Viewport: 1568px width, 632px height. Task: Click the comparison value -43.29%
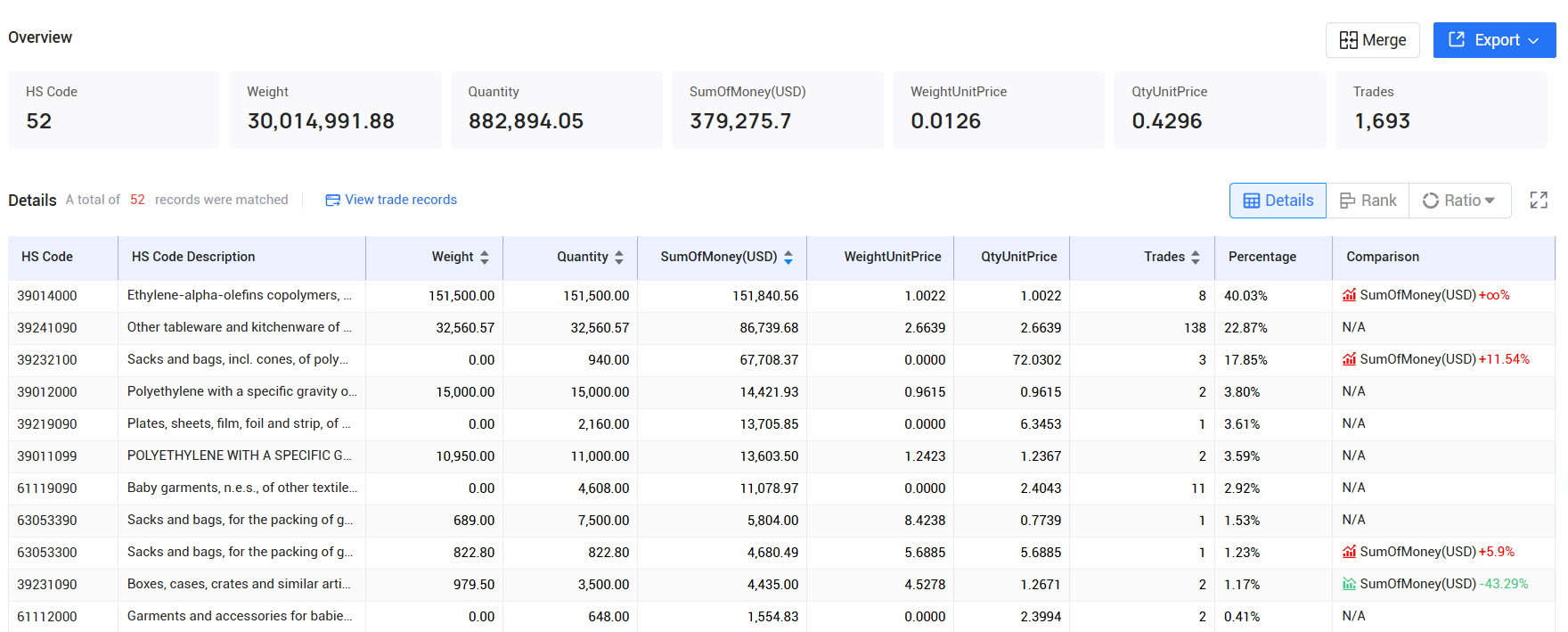[1504, 584]
